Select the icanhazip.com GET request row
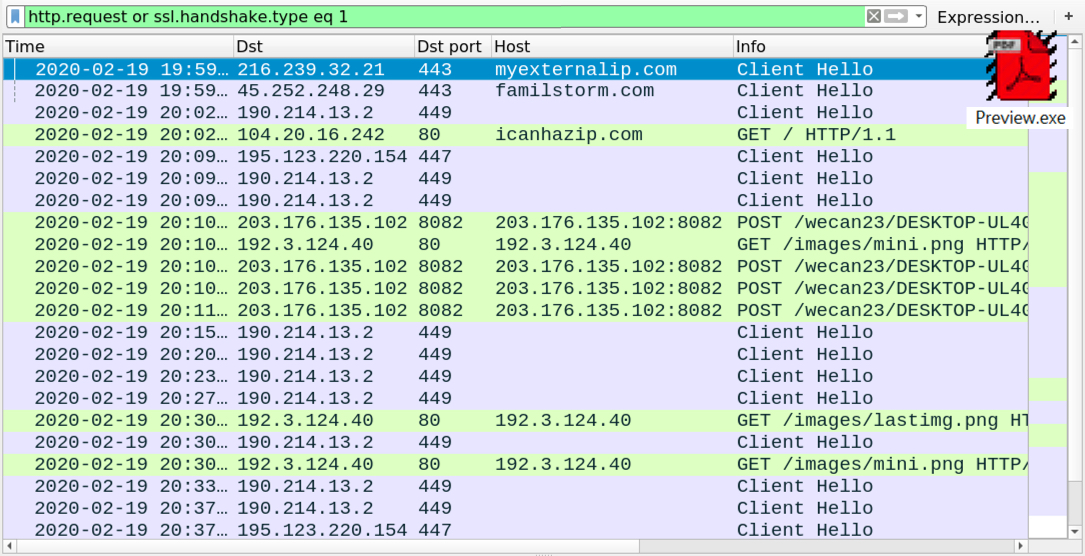This screenshot has height=556, width=1085. click(516, 135)
